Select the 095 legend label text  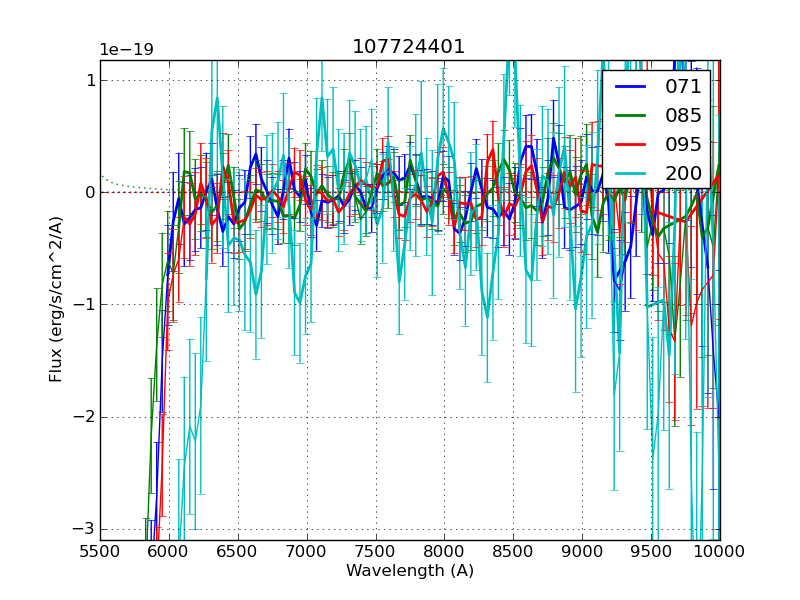[683, 145]
